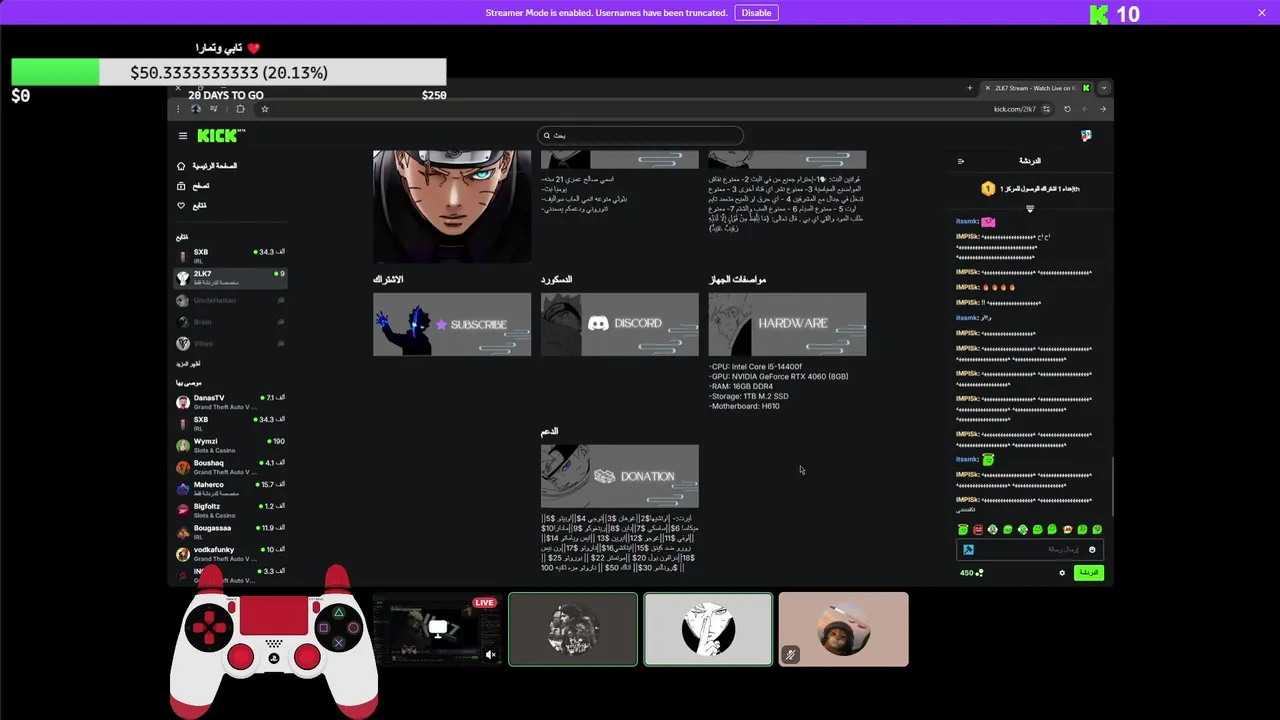Click the muted mic icon on cat tile
The height and width of the screenshot is (720, 1280).
point(790,655)
